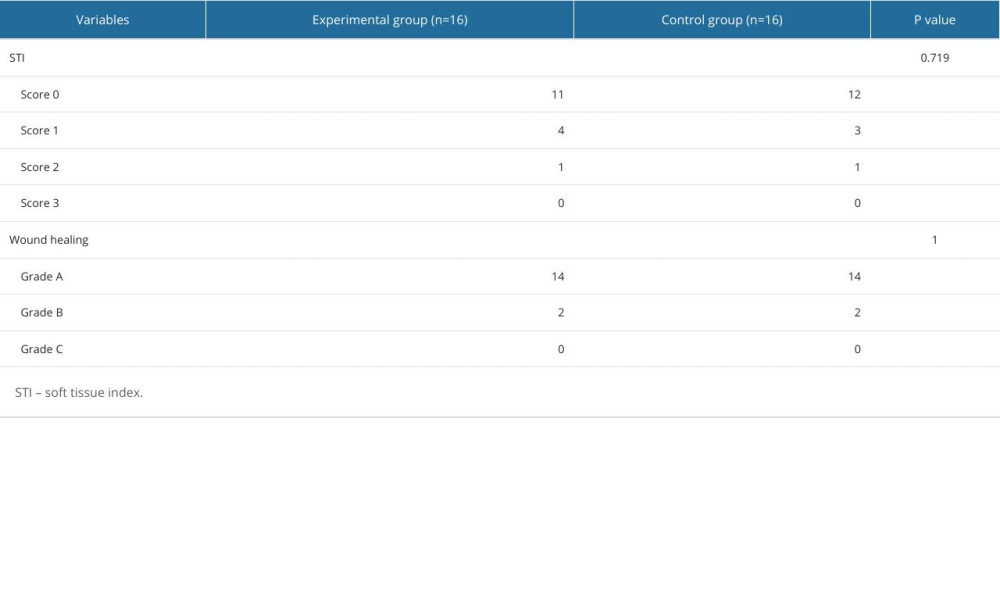This screenshot has width=1000, height=600.
Task: Click the footnote 'STI – soft tissue index.'
Action: 78,393
